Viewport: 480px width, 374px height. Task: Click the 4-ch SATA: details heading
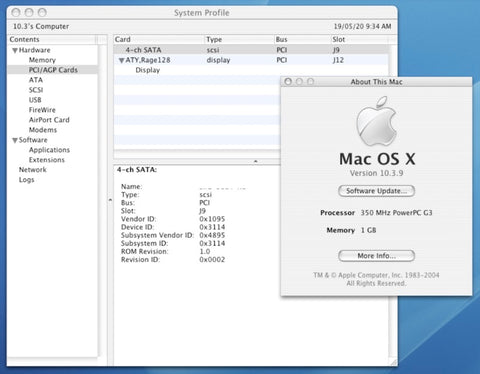point(137,170)
